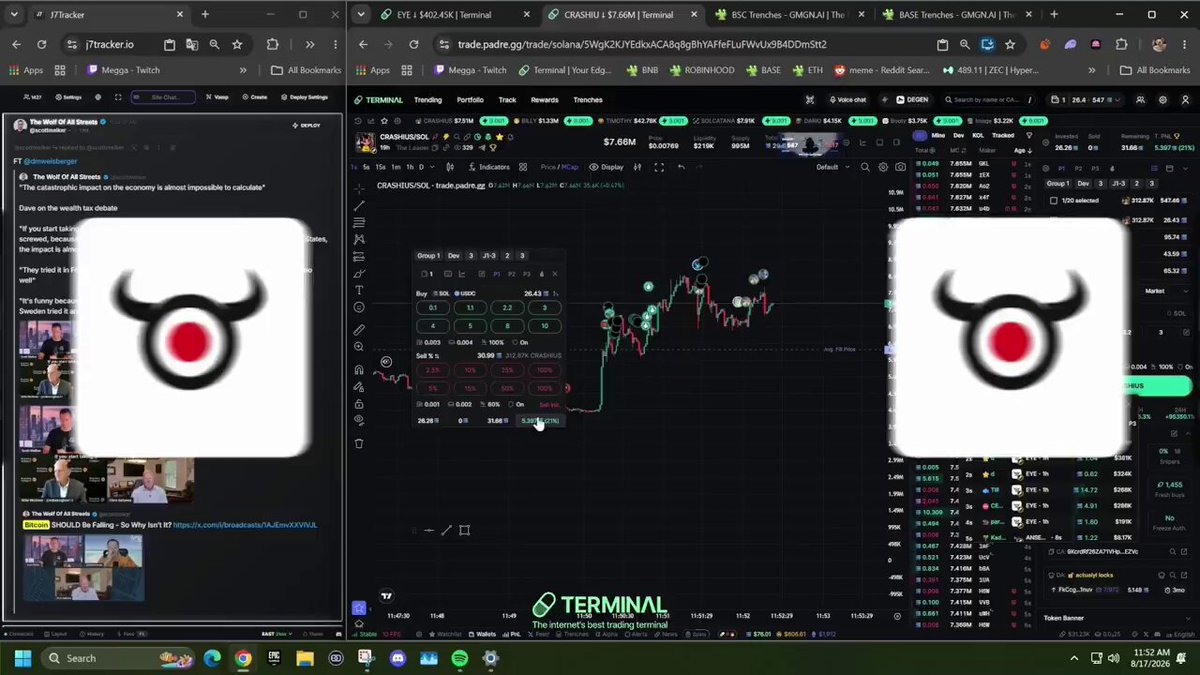Toggle the On switch in Buy settings row
The width and height of the screenshot is (1200, 675).
(519, 342)
